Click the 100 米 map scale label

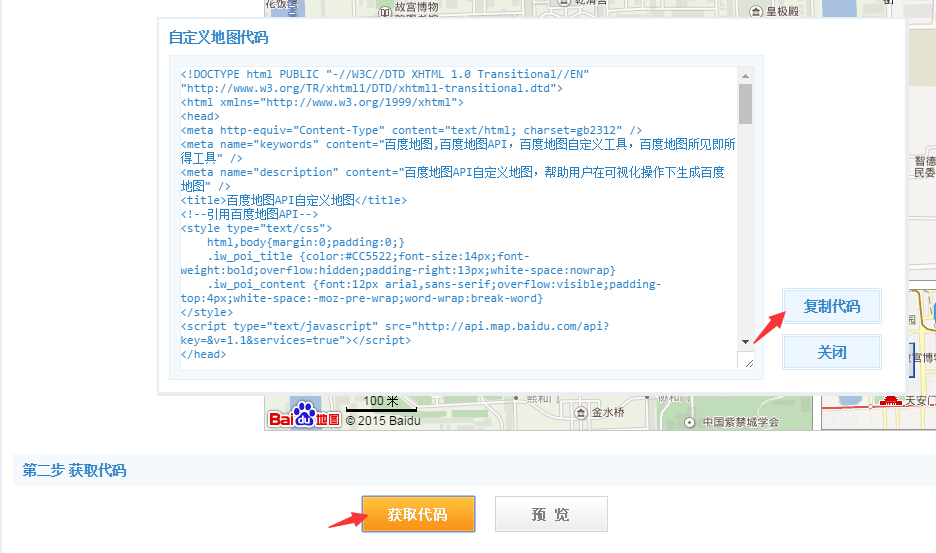(381, 401)
